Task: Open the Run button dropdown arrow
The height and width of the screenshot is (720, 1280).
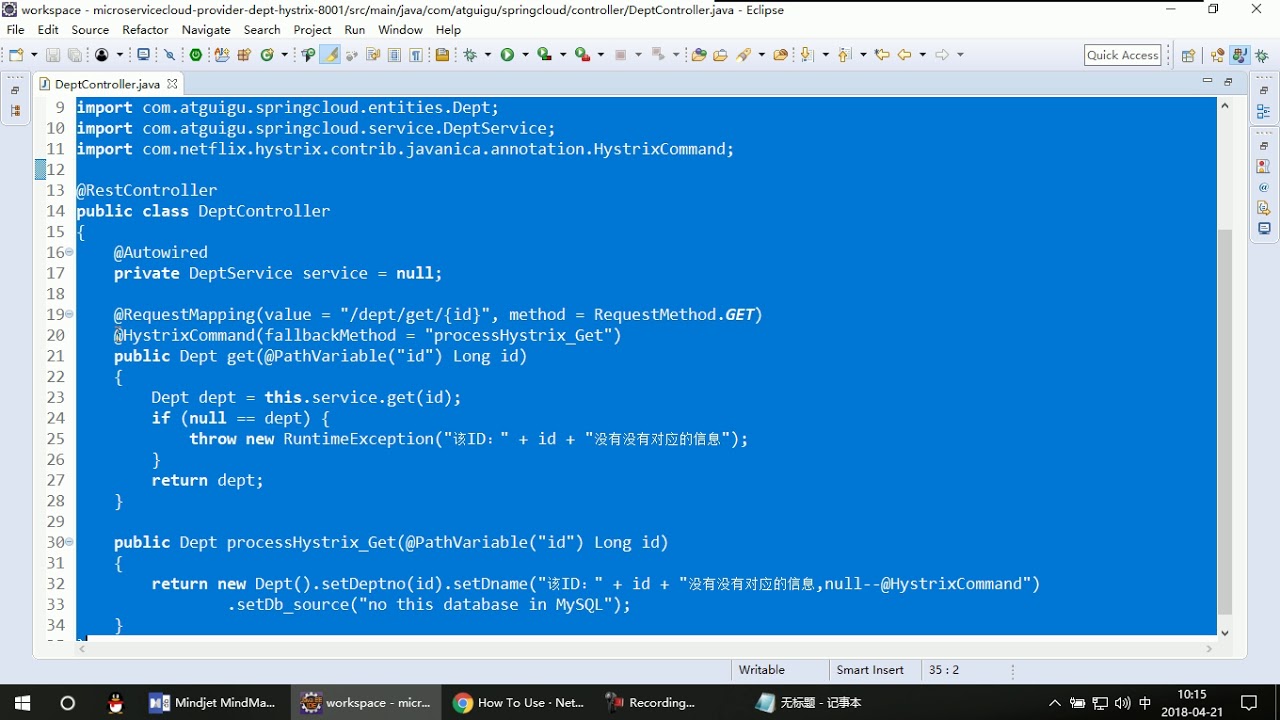Action: [x=525, y=55]
